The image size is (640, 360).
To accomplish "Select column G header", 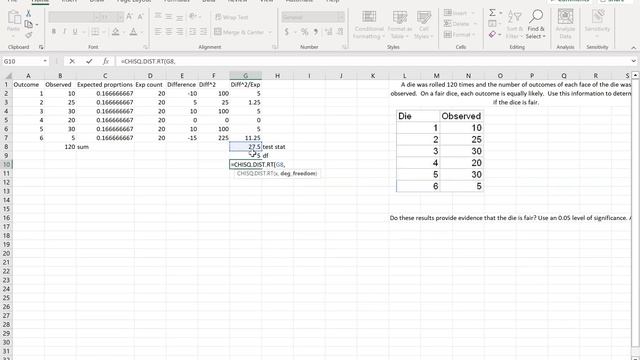I will pos(245,76).
